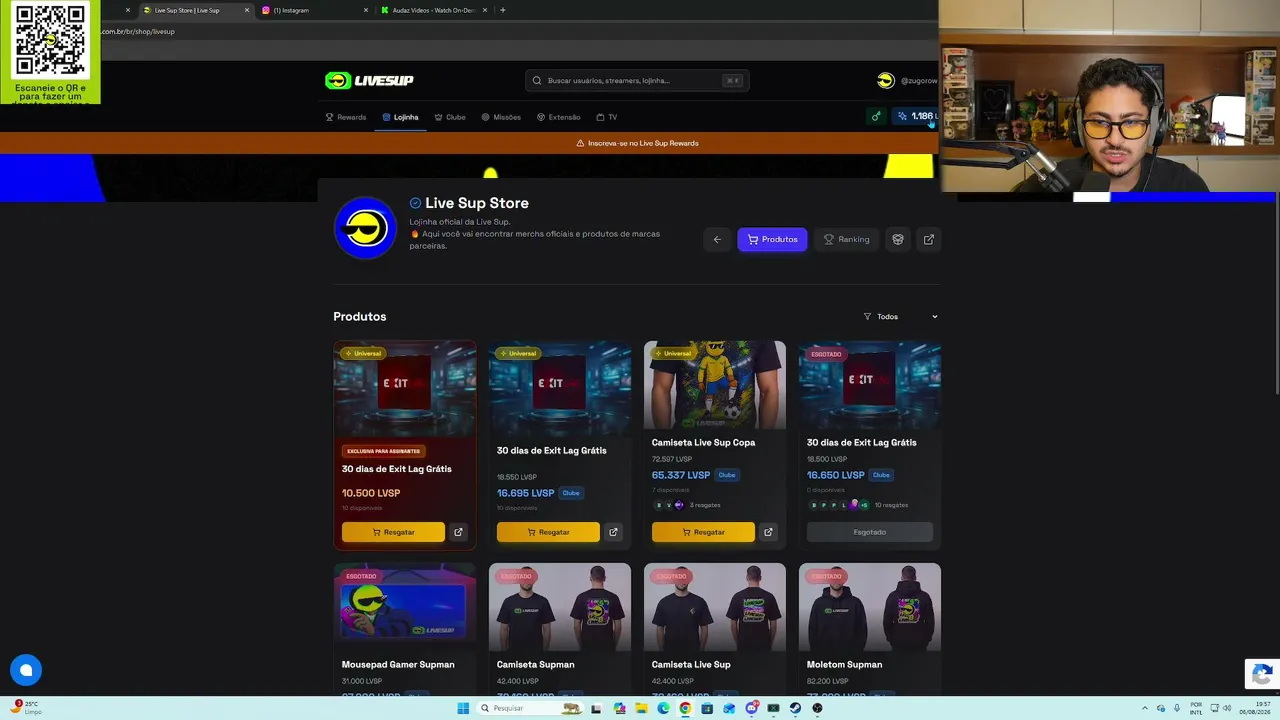Open Steam from the taskbar
The image size is (1280, 720).
pyautogui.click(x=795, y=708)
